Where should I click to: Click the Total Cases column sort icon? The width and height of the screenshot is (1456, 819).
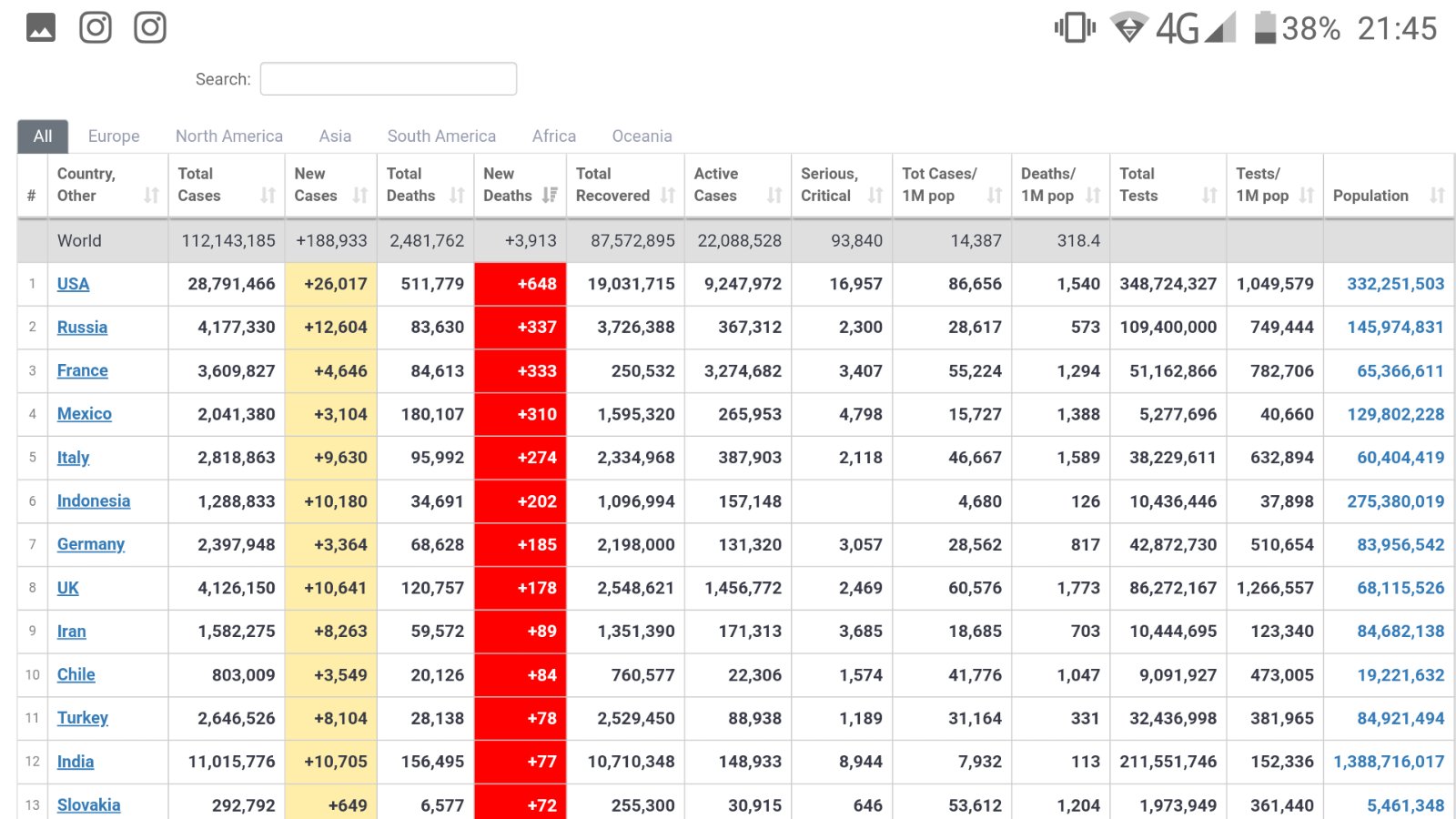pyautogui.click(x=268, y=195)
